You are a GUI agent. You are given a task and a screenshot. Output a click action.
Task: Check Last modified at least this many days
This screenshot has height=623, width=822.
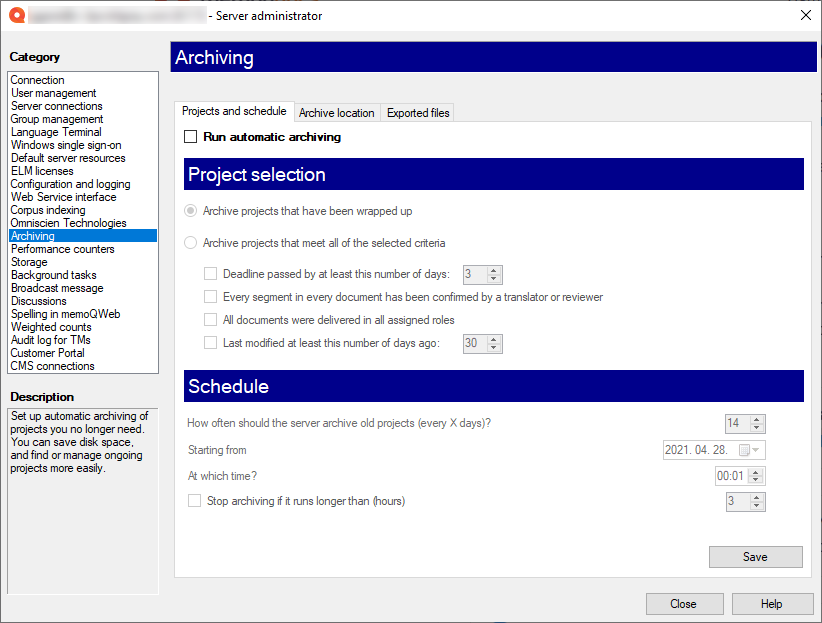210,343
